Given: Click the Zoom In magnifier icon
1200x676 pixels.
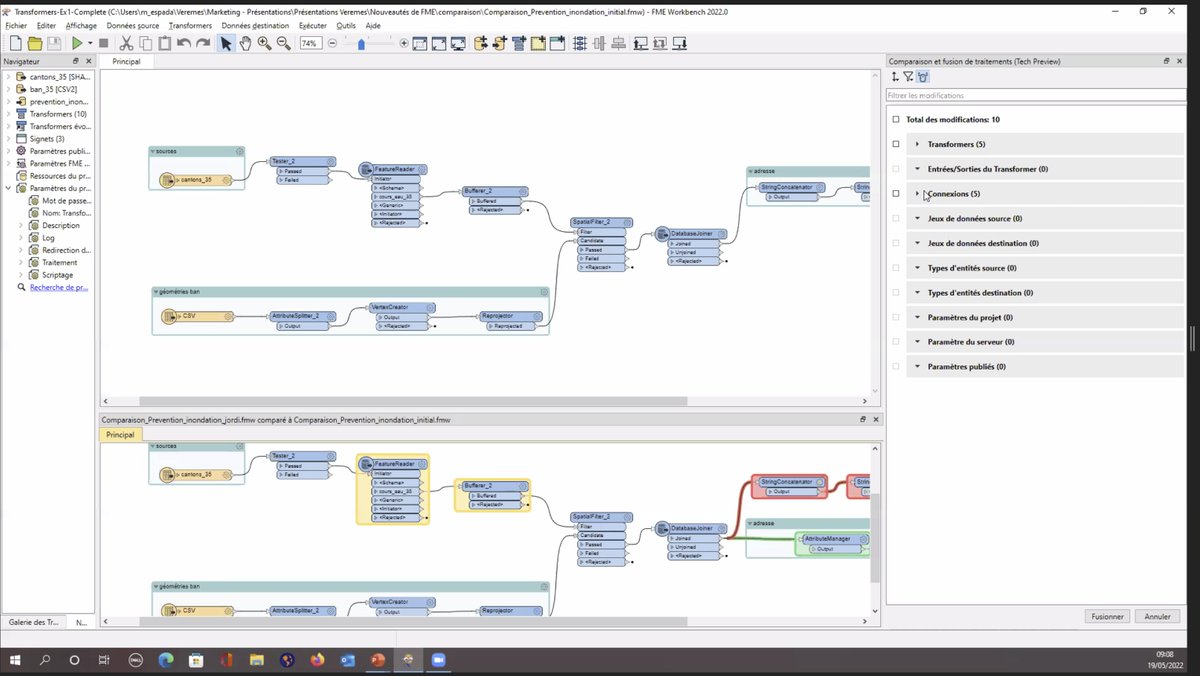Looking at the screenshot, I should click(x=263, y=43).
